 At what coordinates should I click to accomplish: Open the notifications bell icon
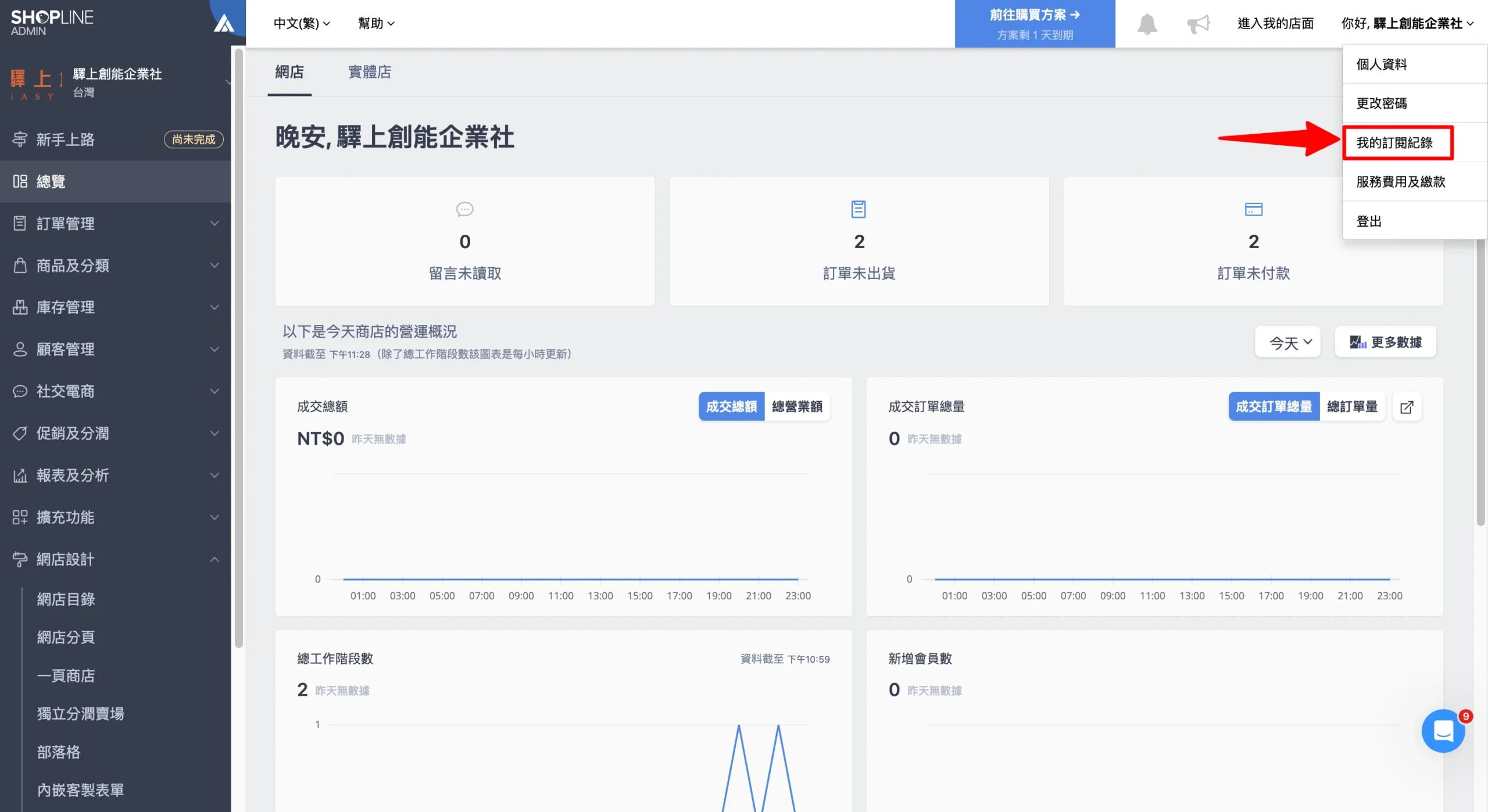(x=1147, y=24)
